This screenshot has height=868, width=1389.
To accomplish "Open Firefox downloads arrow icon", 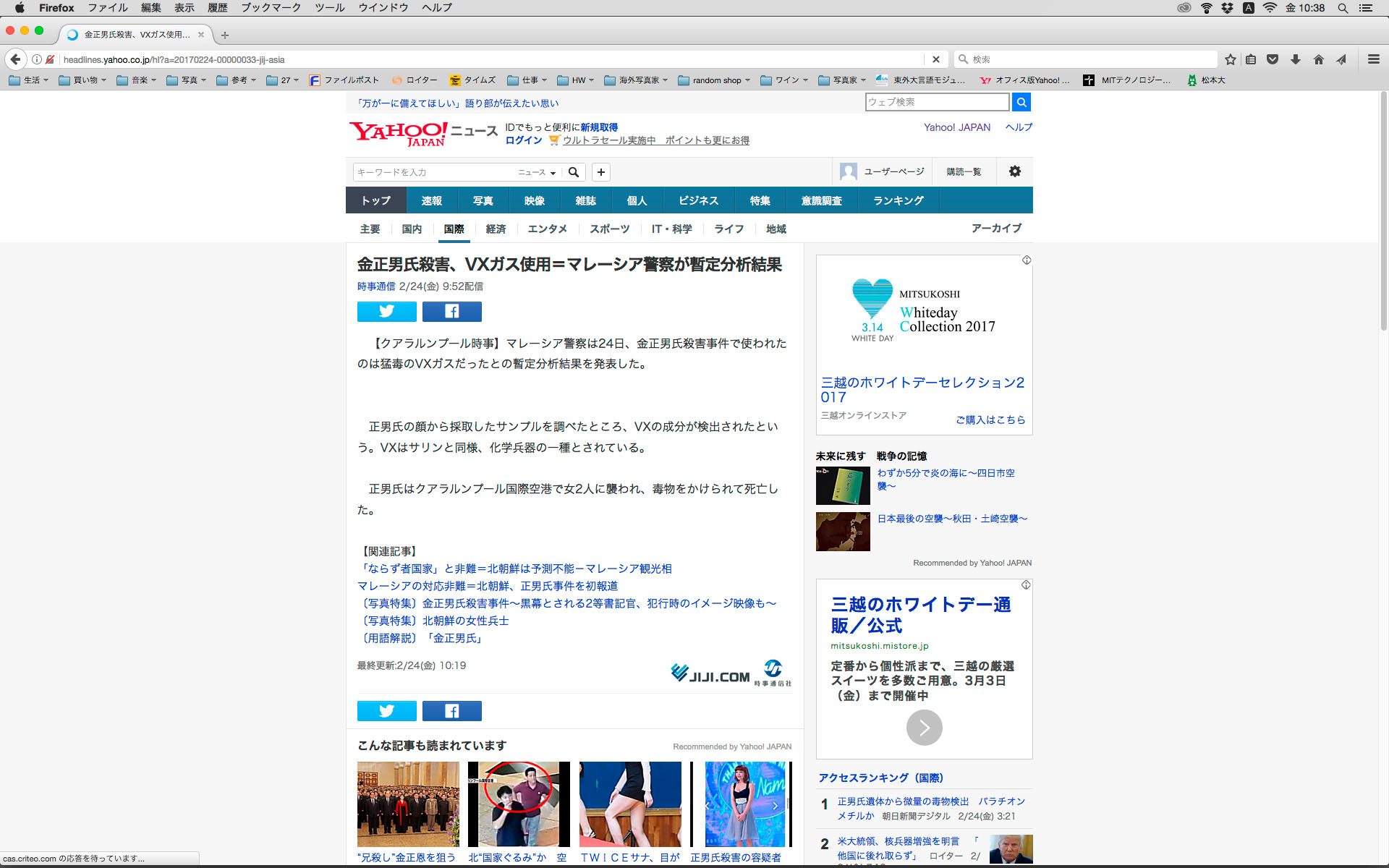I will click(1296, 59).
